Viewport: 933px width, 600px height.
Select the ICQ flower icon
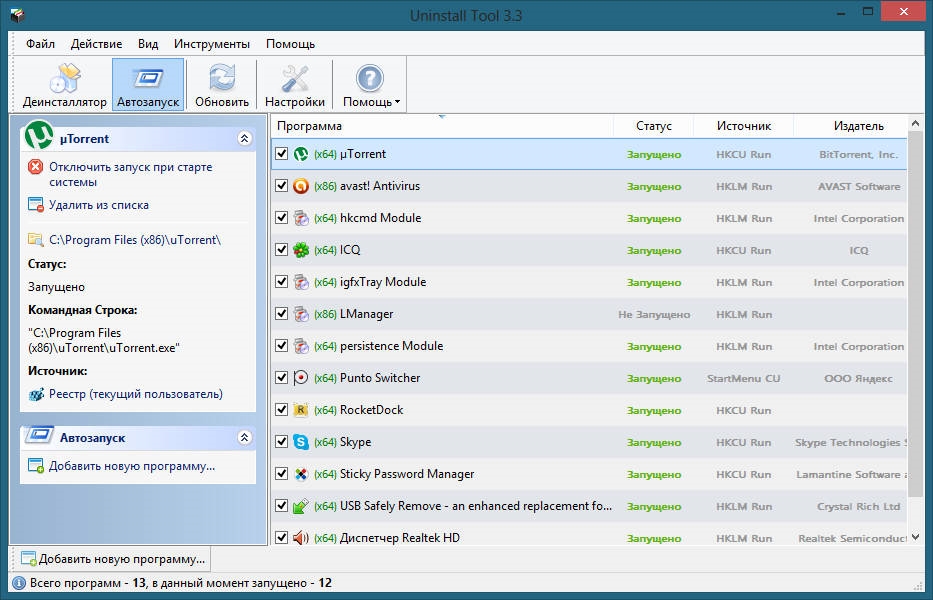301,250
